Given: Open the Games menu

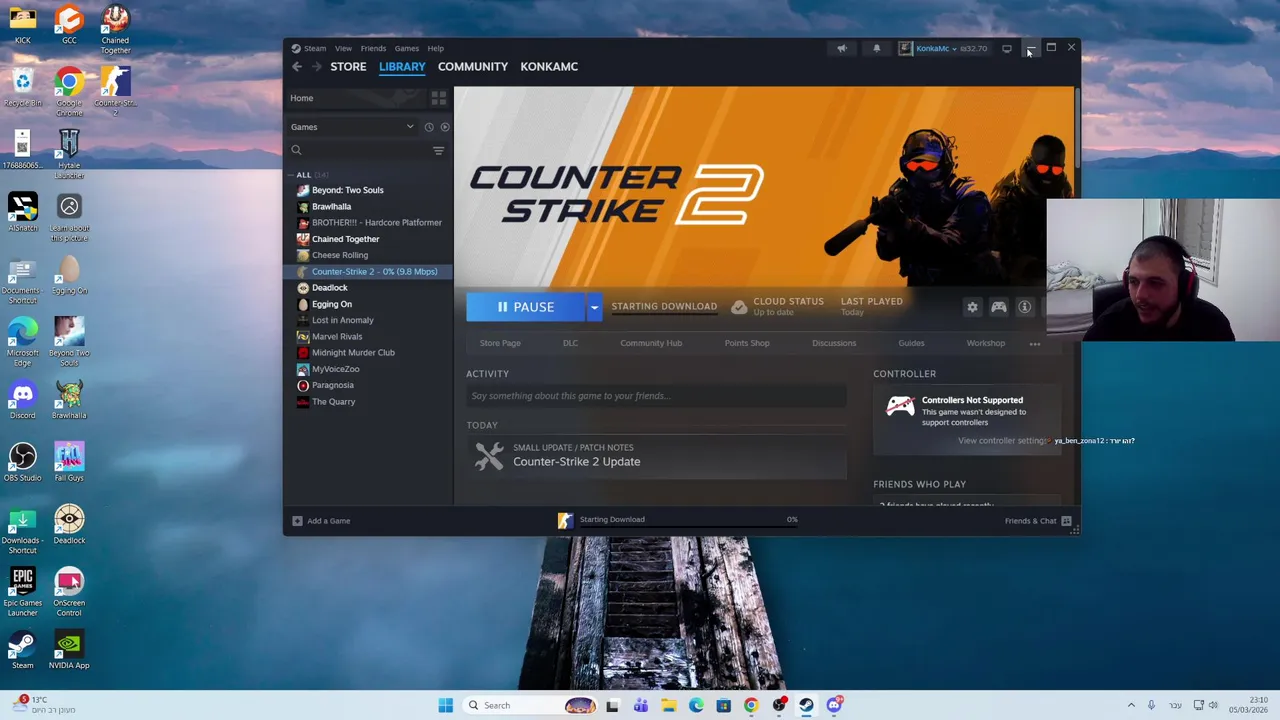Looking at the screenshot, I should 406,48.
